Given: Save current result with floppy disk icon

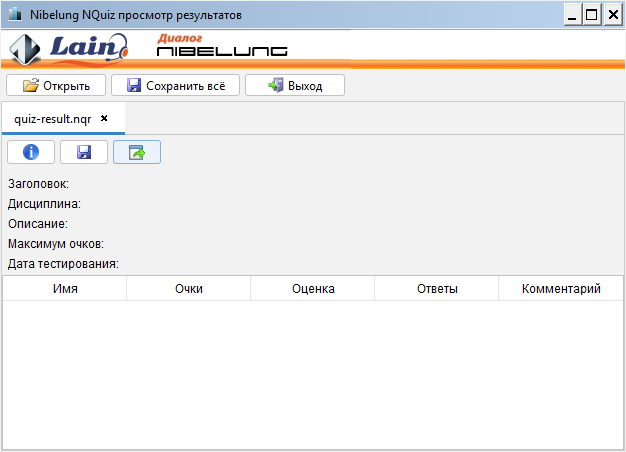Looking at the screenshot, I should 84,152.
